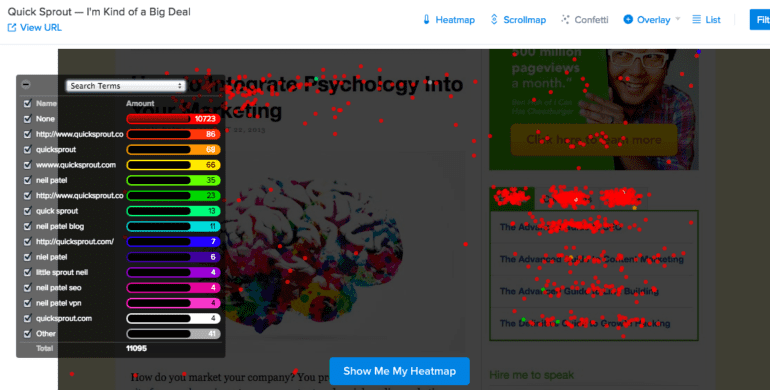770x390 pixels.
Task: Click 'Click here to learn more' banner button
Action: [594, 139]
